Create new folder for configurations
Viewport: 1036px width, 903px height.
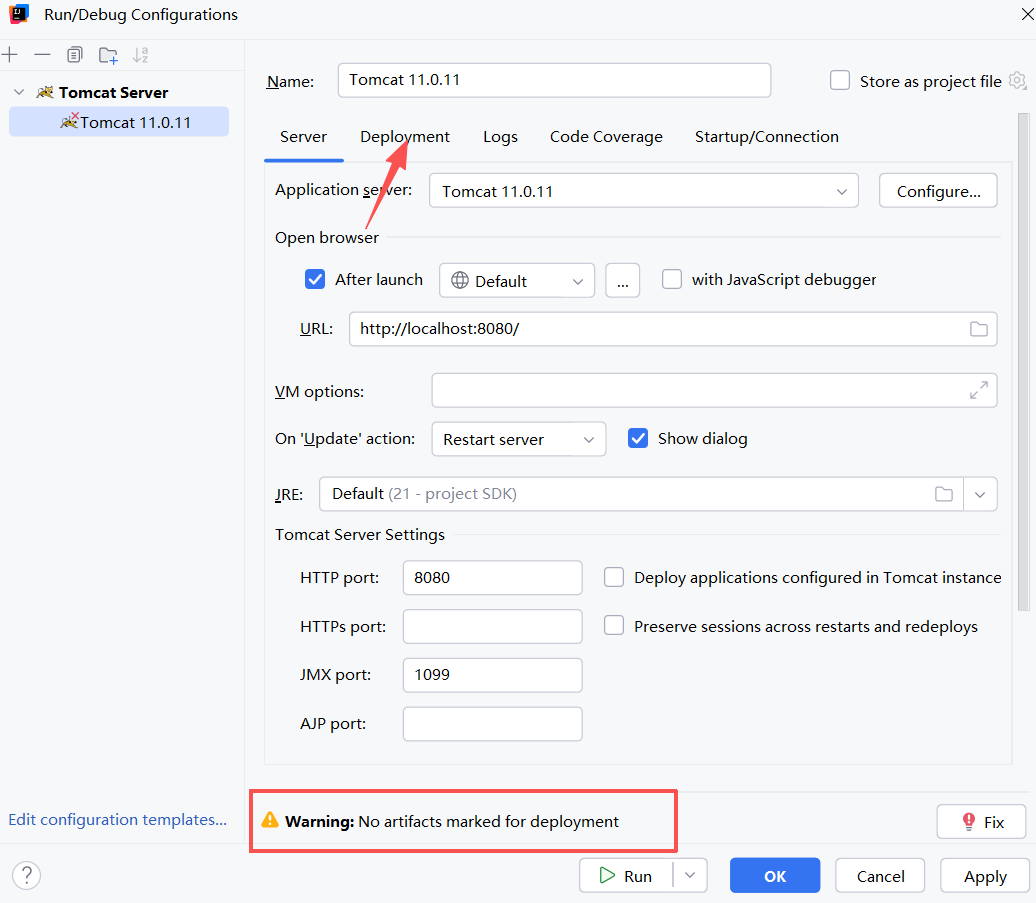[x=108, y=55]
